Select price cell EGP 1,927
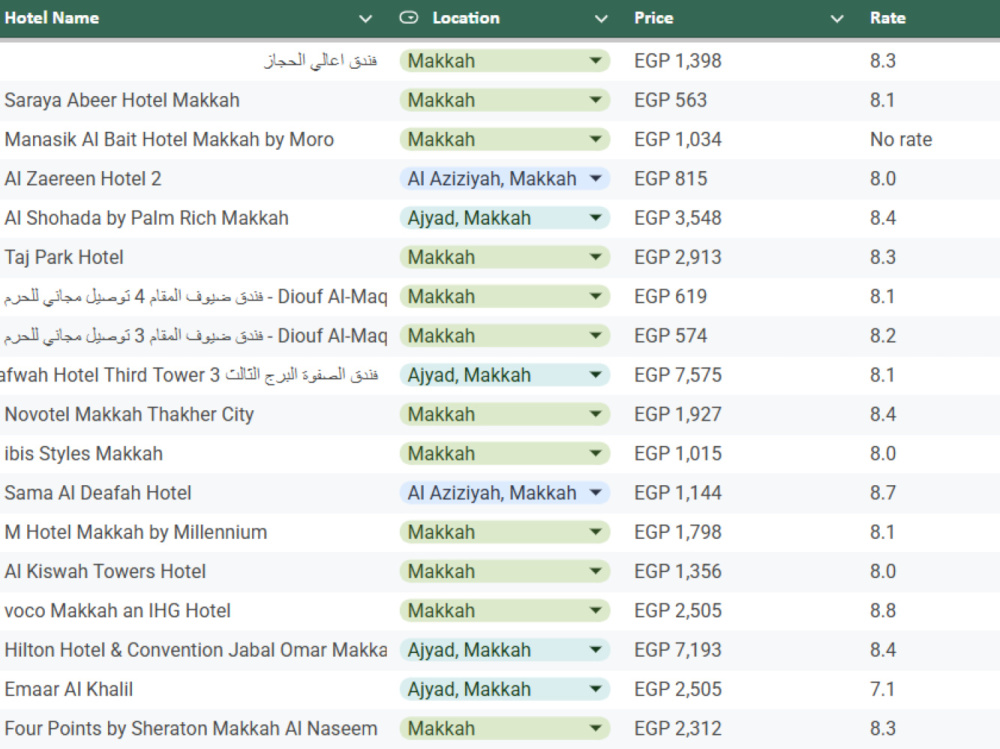 click(678, 415)
